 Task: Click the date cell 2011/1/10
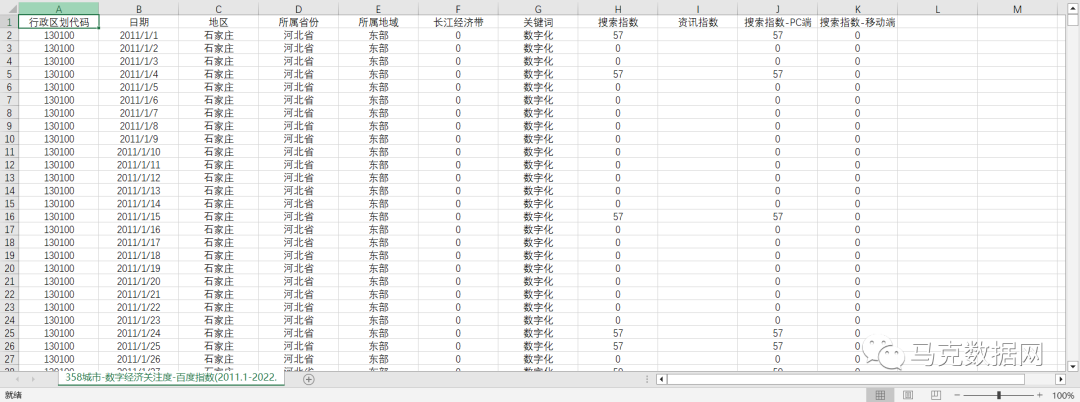tap(138, 151)
